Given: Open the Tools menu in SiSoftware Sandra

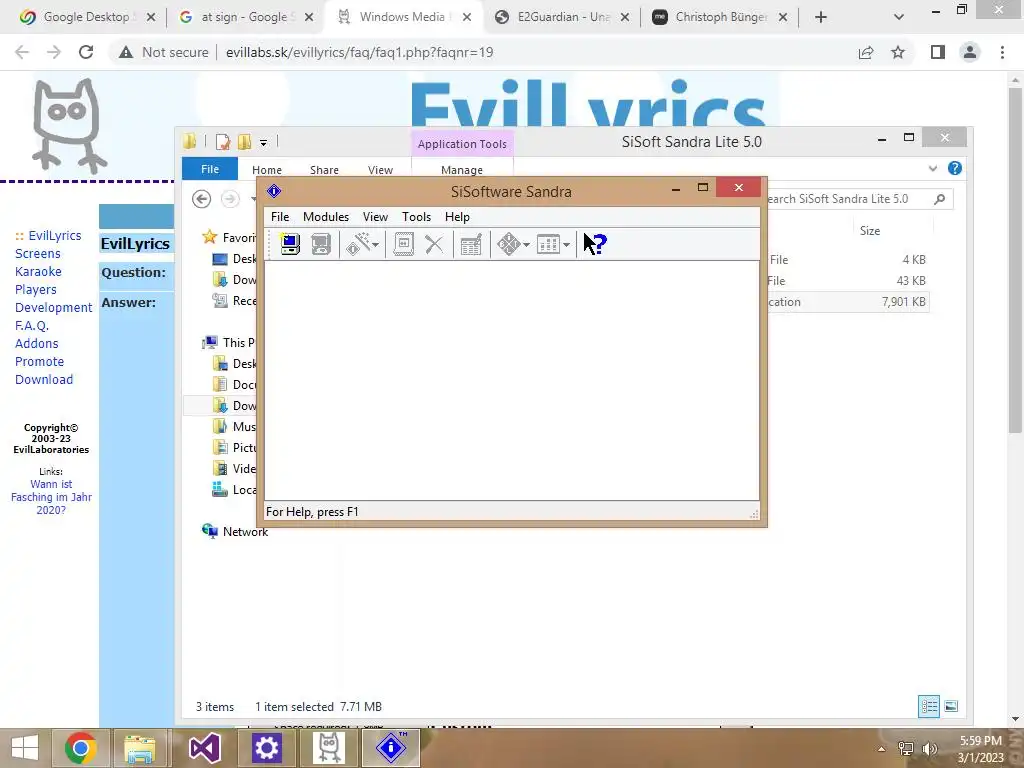Looking at the screenshot, I should click(416, 217).
